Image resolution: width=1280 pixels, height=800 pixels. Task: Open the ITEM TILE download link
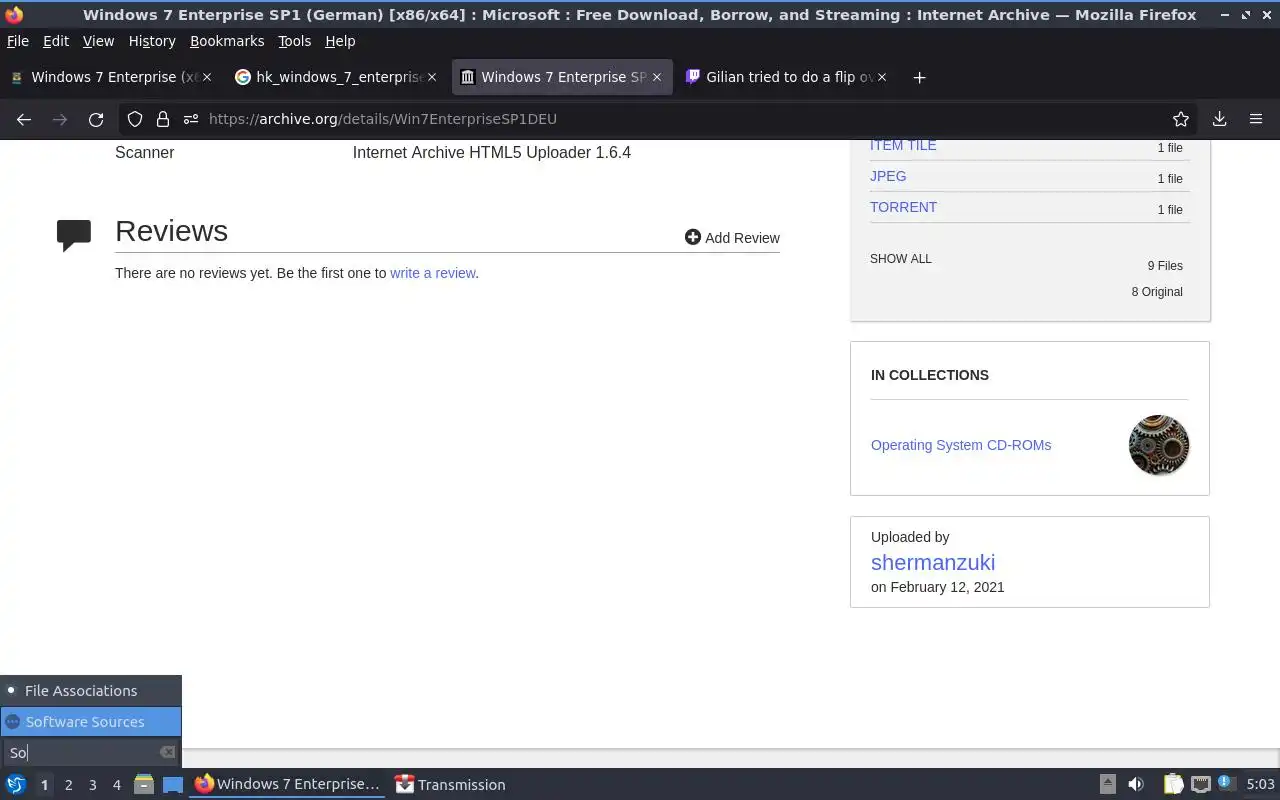(903, 145)
